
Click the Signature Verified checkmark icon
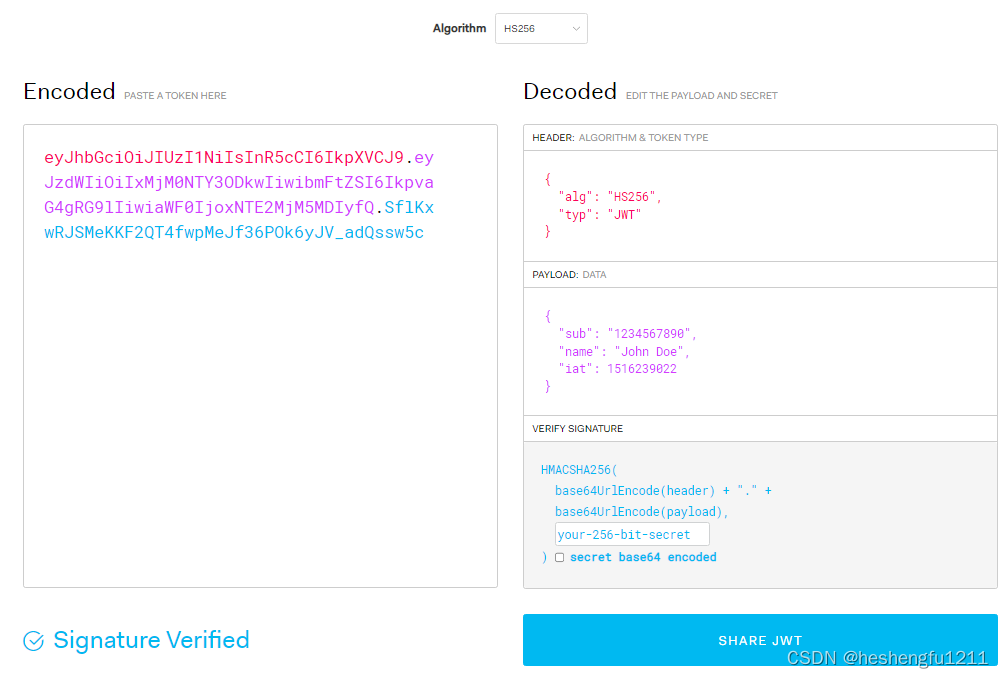(33, 641)
